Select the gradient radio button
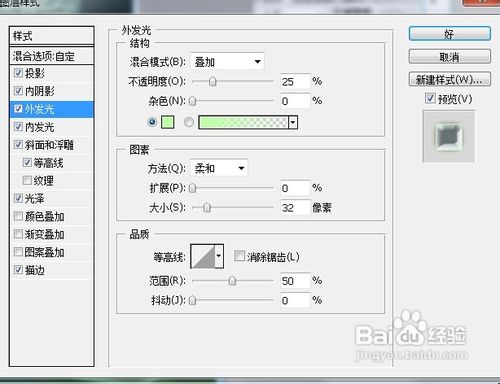 [x=189, y=122]
